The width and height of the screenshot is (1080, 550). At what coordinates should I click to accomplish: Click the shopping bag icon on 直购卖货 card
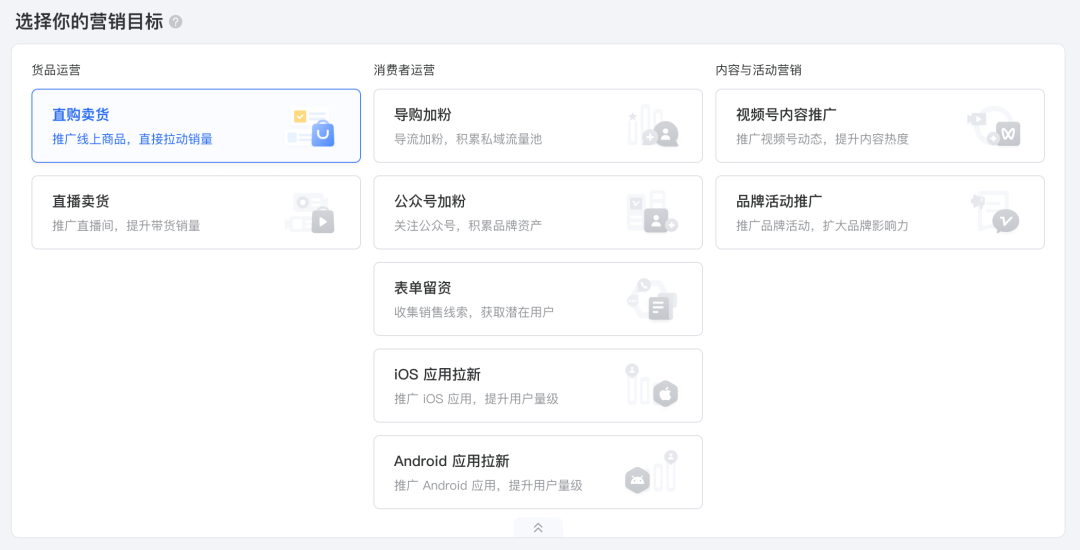pos(322,134)
